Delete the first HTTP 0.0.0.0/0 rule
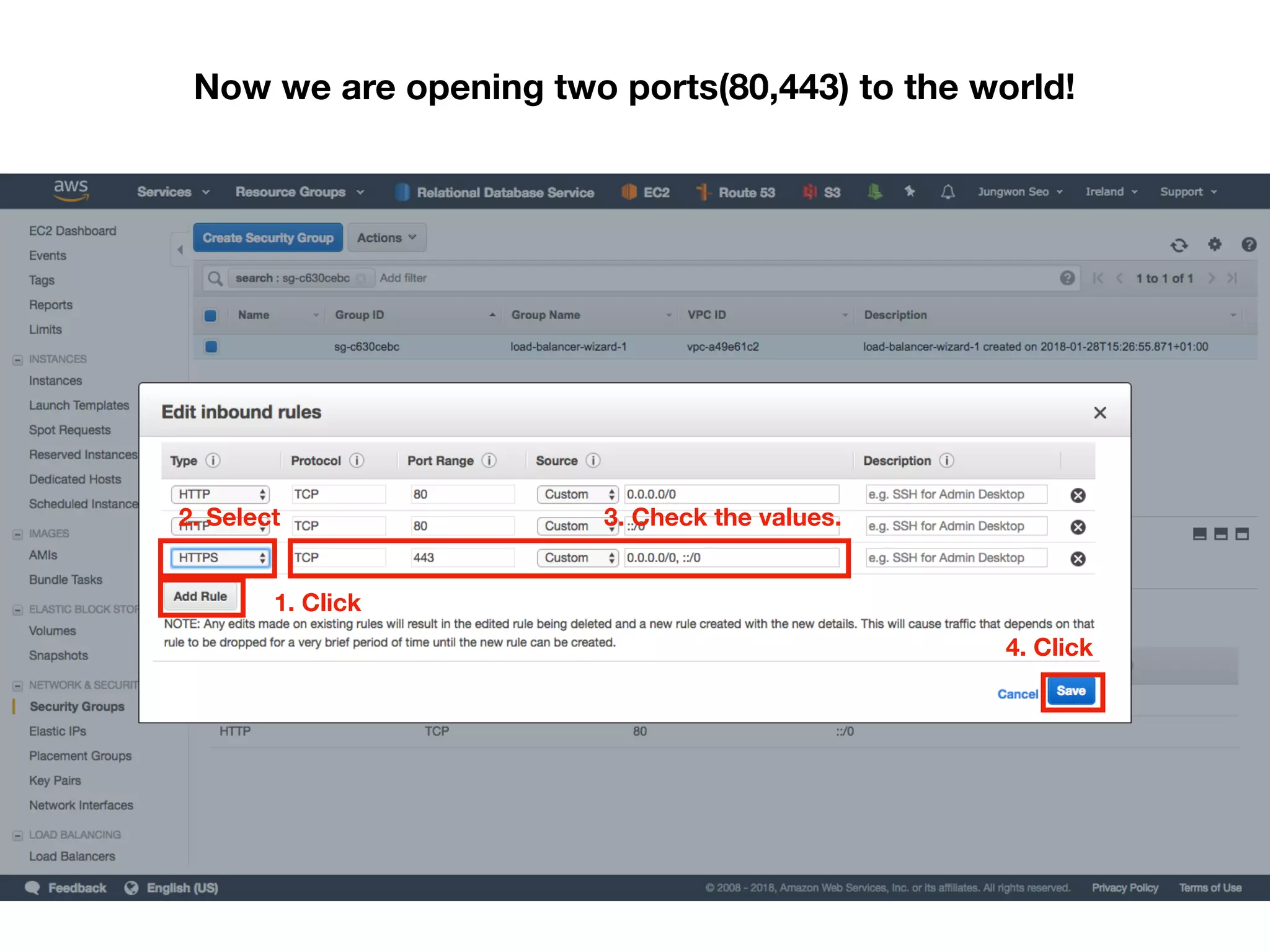Screen dimensions: 1270x952 [x=1078, y=495]
